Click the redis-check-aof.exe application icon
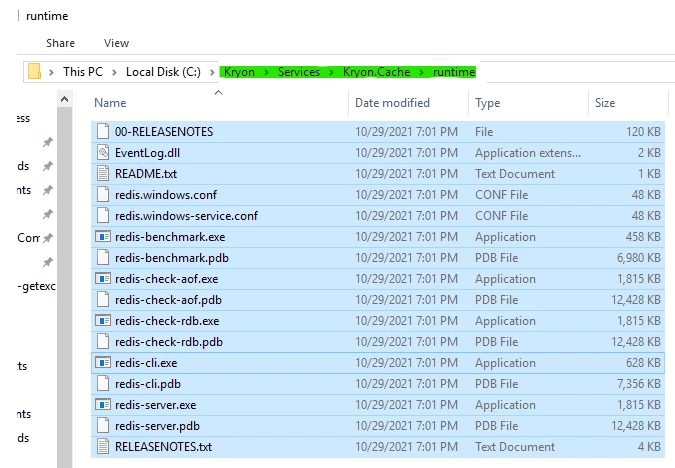Viewport: 675px width, 468px height. (x=103, y=279)
